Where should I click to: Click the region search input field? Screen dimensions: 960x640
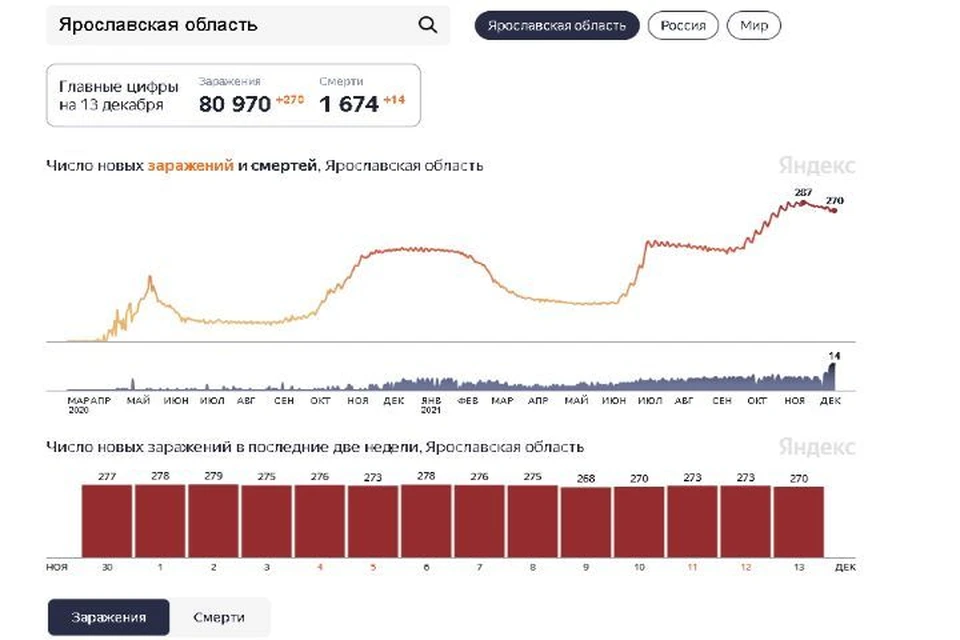247,25
